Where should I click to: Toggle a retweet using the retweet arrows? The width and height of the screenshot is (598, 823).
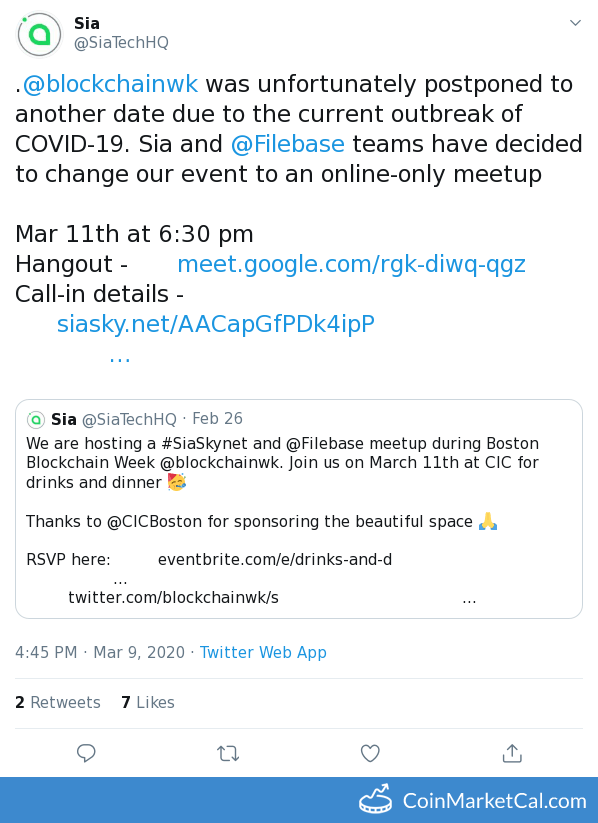(228, 753)
